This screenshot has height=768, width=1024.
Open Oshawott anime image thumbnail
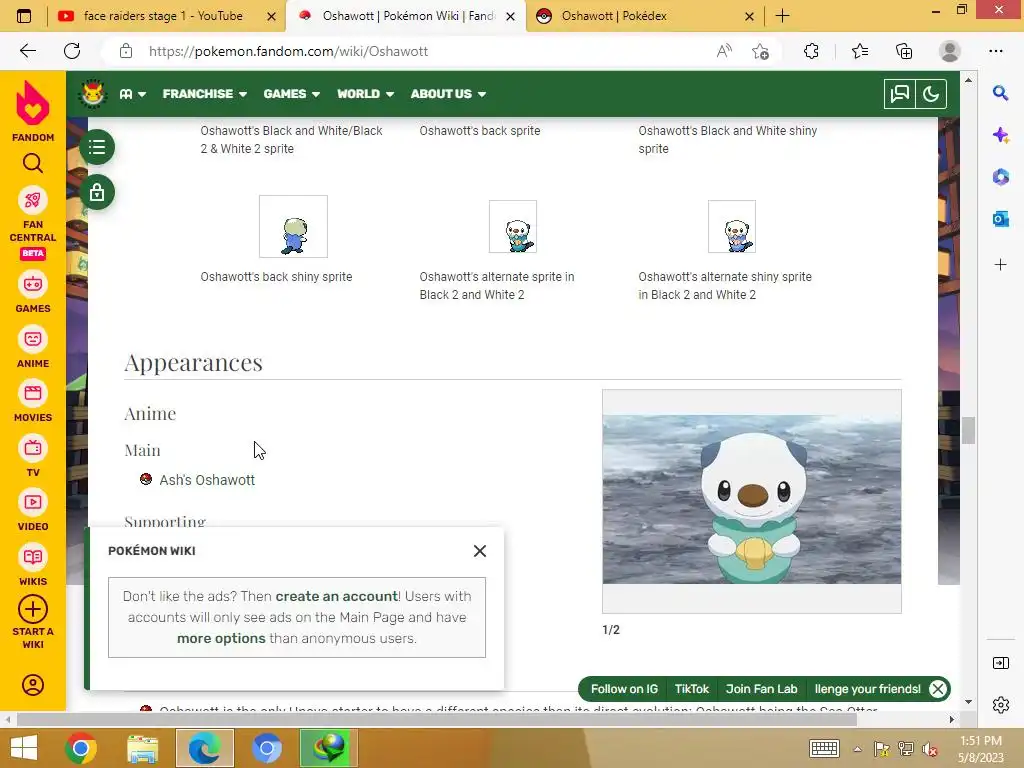(x=752, y=500)
